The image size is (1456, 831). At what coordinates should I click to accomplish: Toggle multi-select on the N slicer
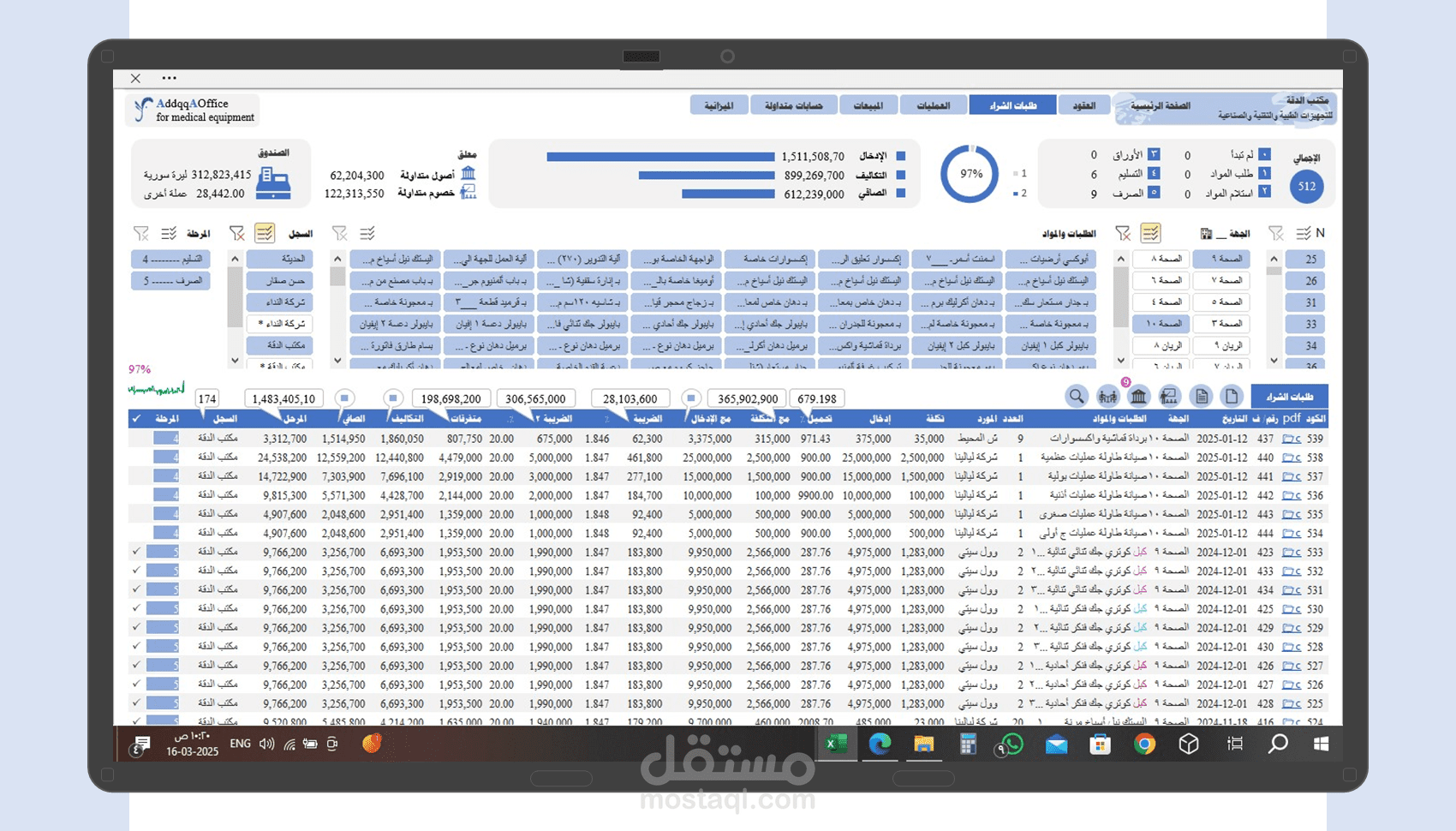[1304, 233]
